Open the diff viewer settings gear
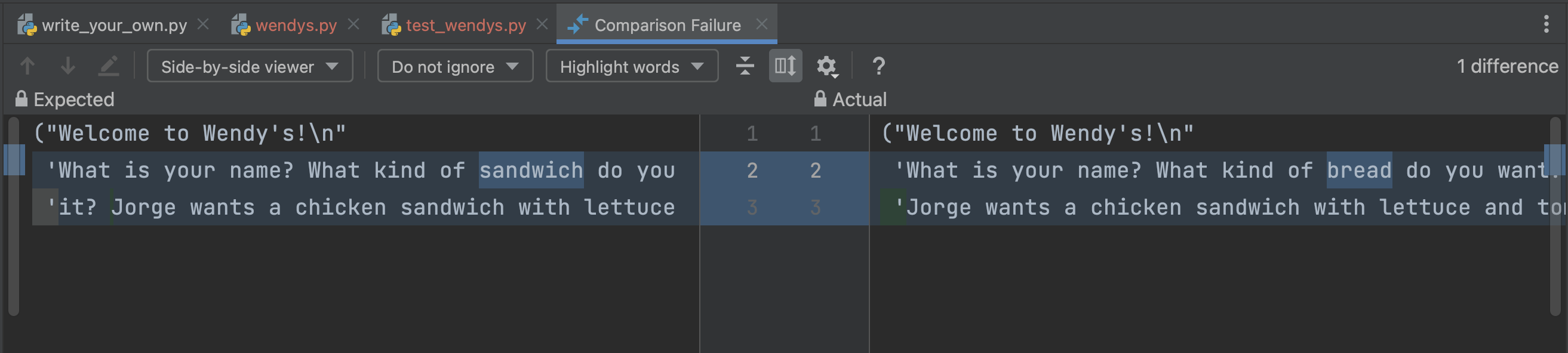Image resolution: width=1568 pixels, height=353 pixels. click(826, 67)
